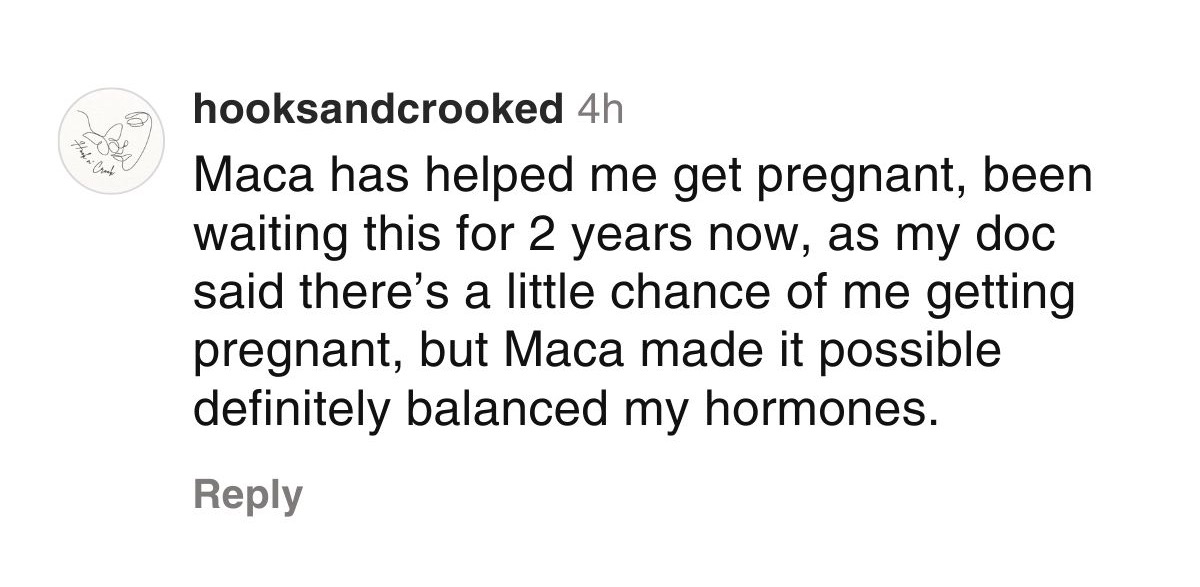Screen dimensions: 1200x587
Task: Click the 4h timestamp
Action: (601, 110)
